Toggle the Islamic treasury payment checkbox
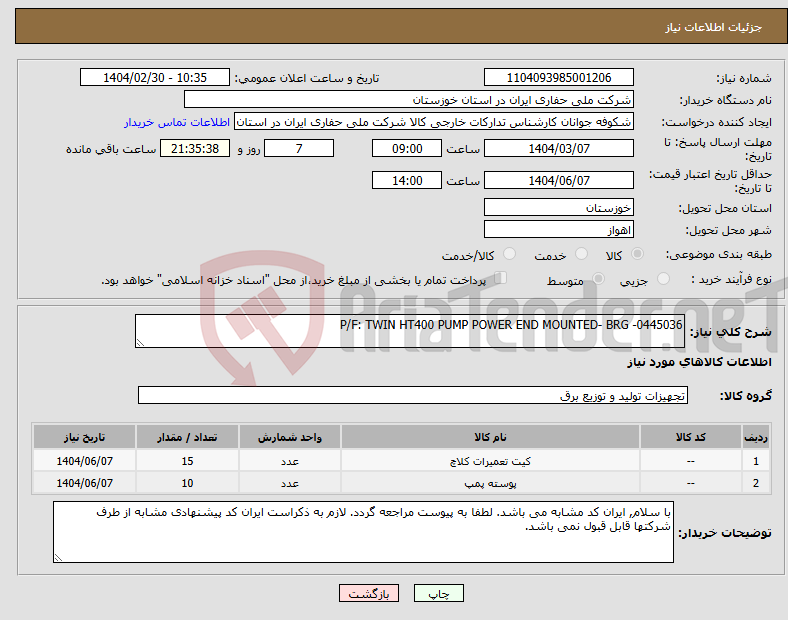The height and width of the screenshot is (620, 788). [x=501, y=278]
